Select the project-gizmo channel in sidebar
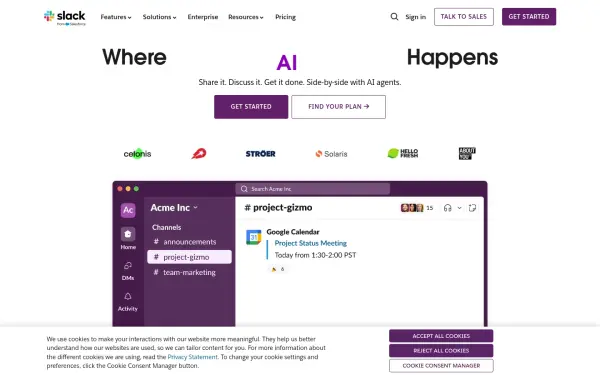The width and height of the screenshot is (600, 375). pyautogui.click(x=189, y=257)
